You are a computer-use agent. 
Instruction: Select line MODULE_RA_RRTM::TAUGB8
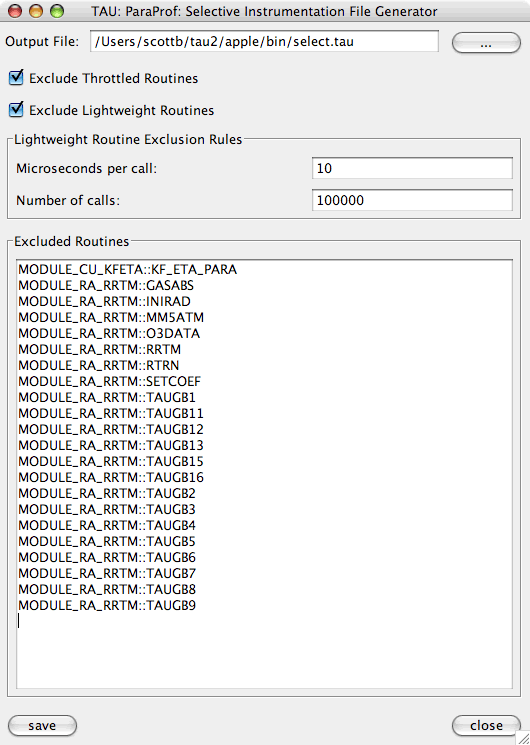click(106, 589)
